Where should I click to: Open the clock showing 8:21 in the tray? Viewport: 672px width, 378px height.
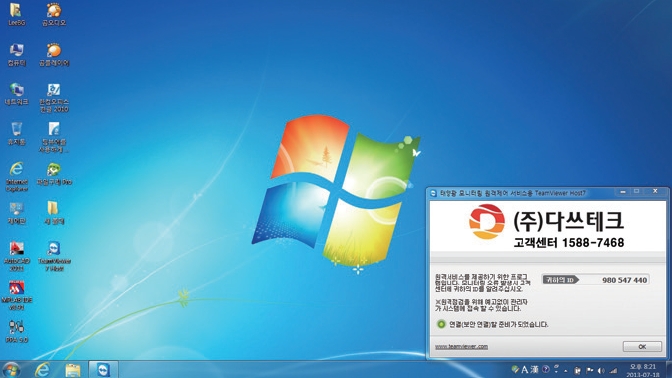(643, 370)
